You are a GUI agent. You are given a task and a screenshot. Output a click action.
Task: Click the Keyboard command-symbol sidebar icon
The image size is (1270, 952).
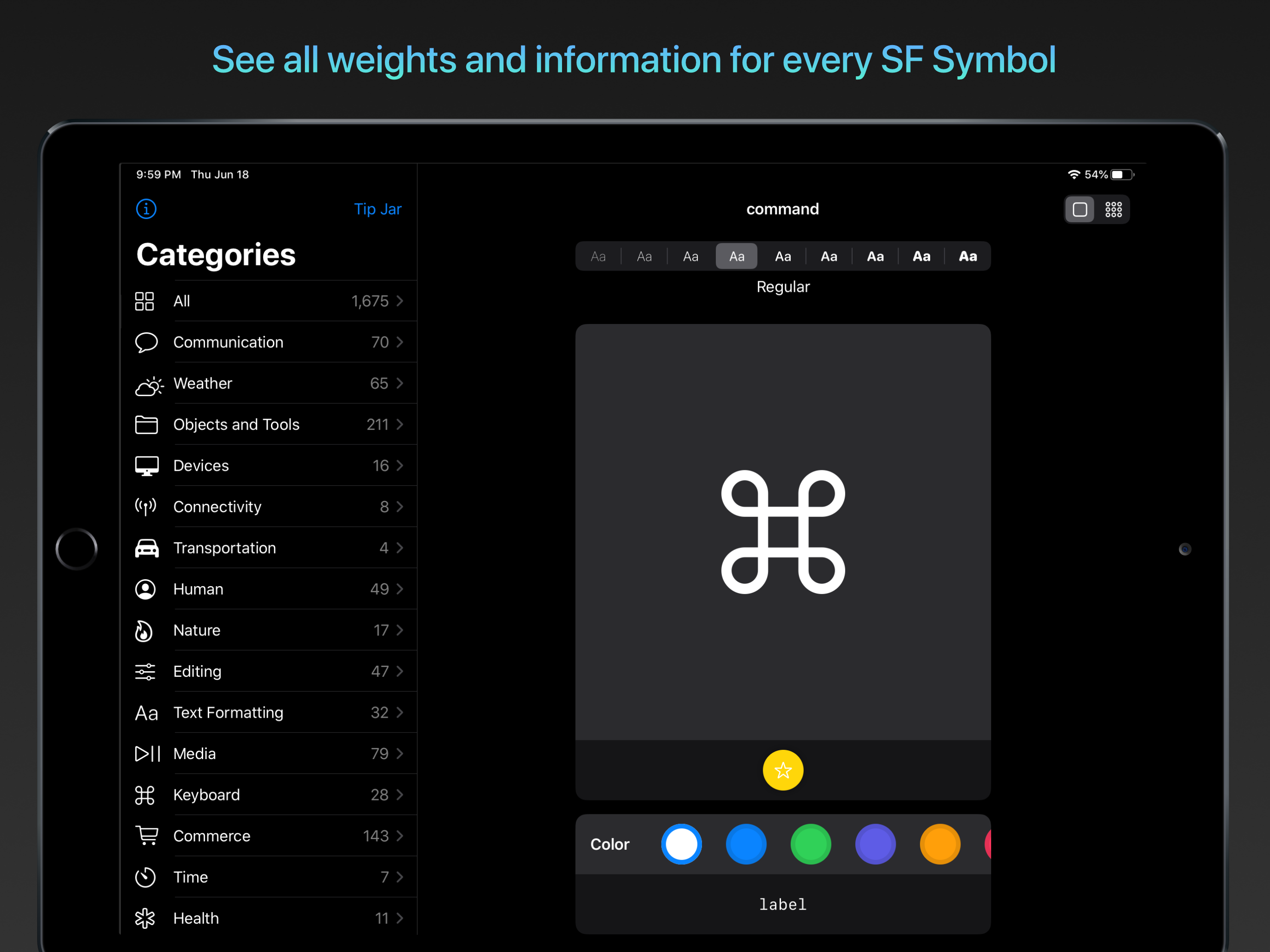[x=145, y=795]
